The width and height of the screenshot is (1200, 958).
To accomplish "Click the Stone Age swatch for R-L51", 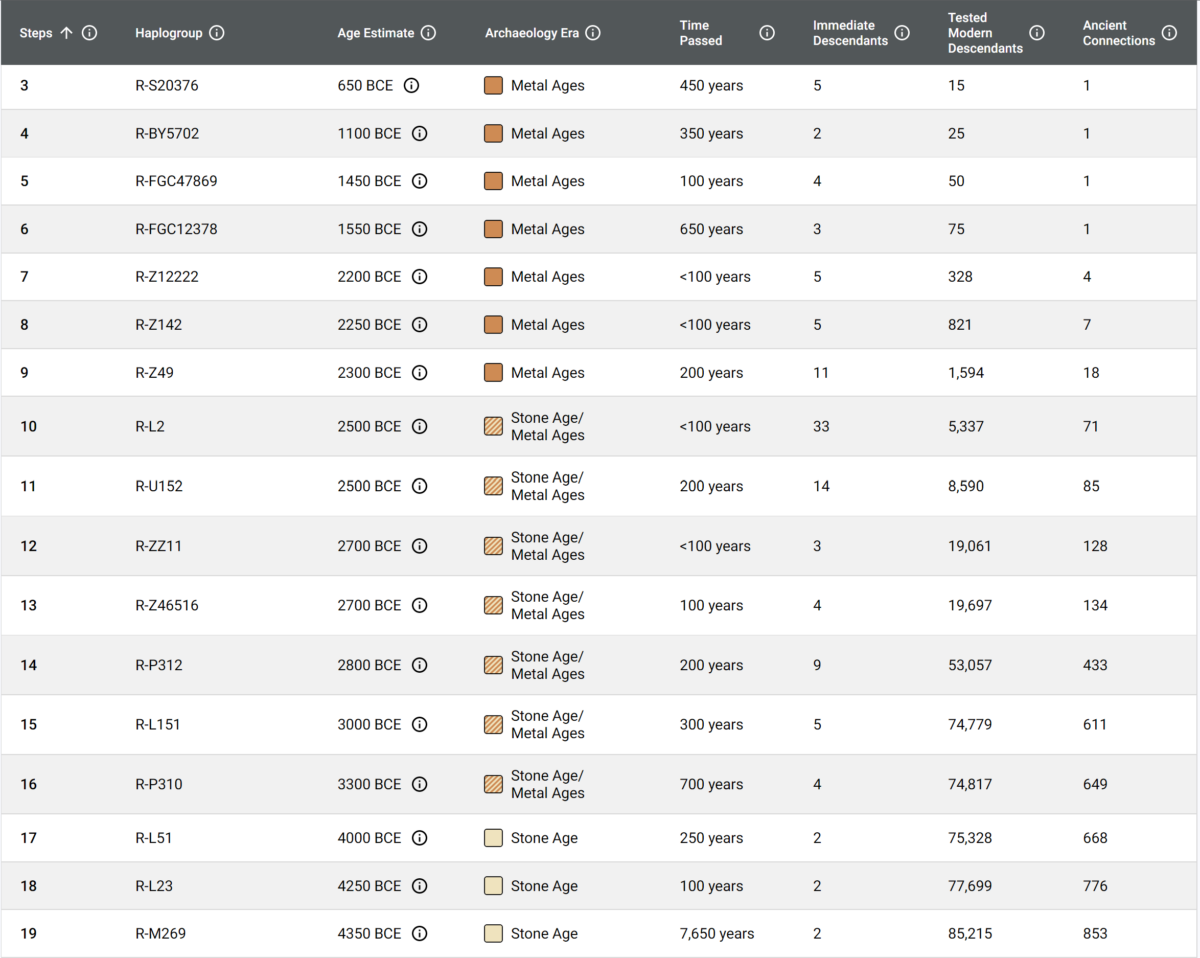I will [x=493, y=838].
